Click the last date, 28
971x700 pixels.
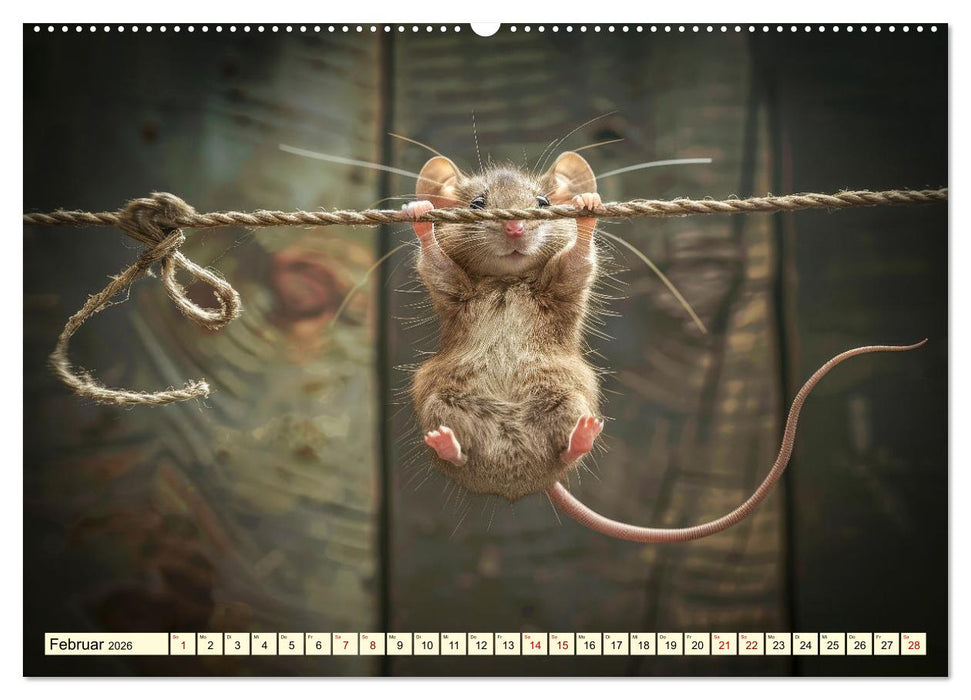[912, 644]
